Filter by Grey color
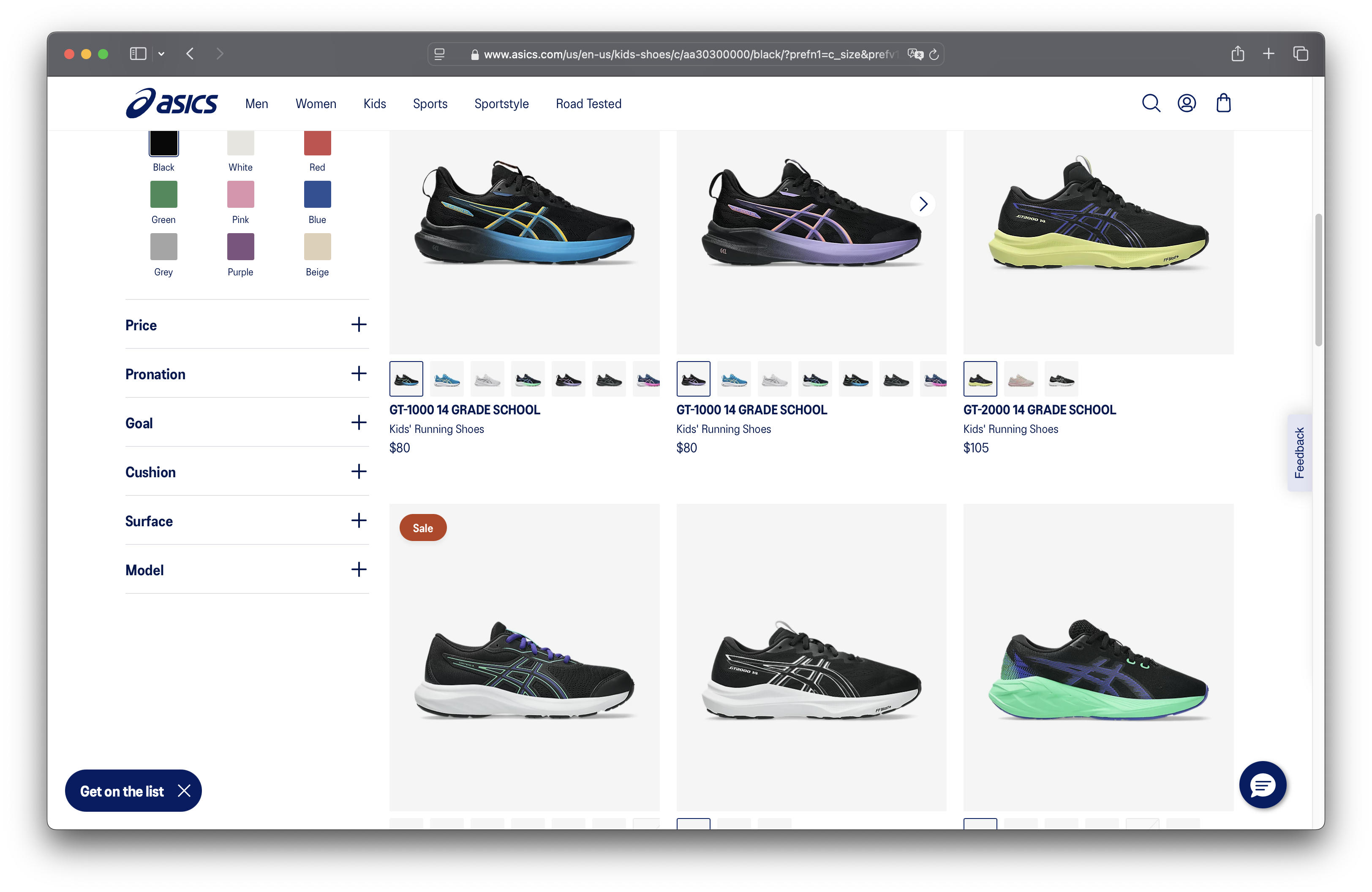This screenshot has width=1372, height=892. tap(164, 247)
